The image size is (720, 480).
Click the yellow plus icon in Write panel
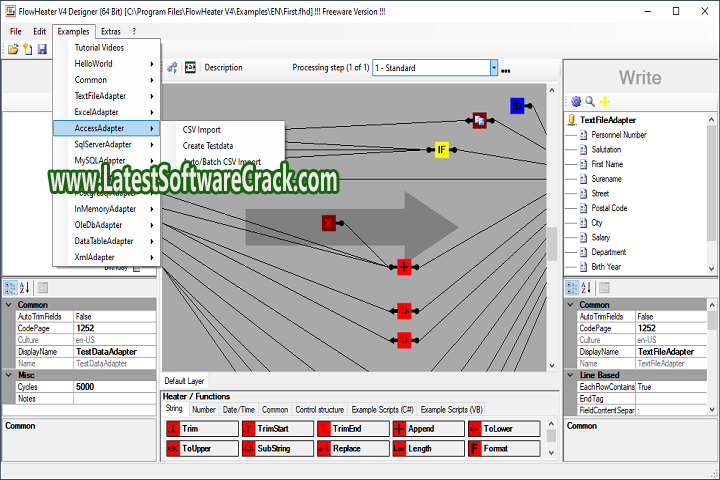pyautogui.click(x=605, y=101)
